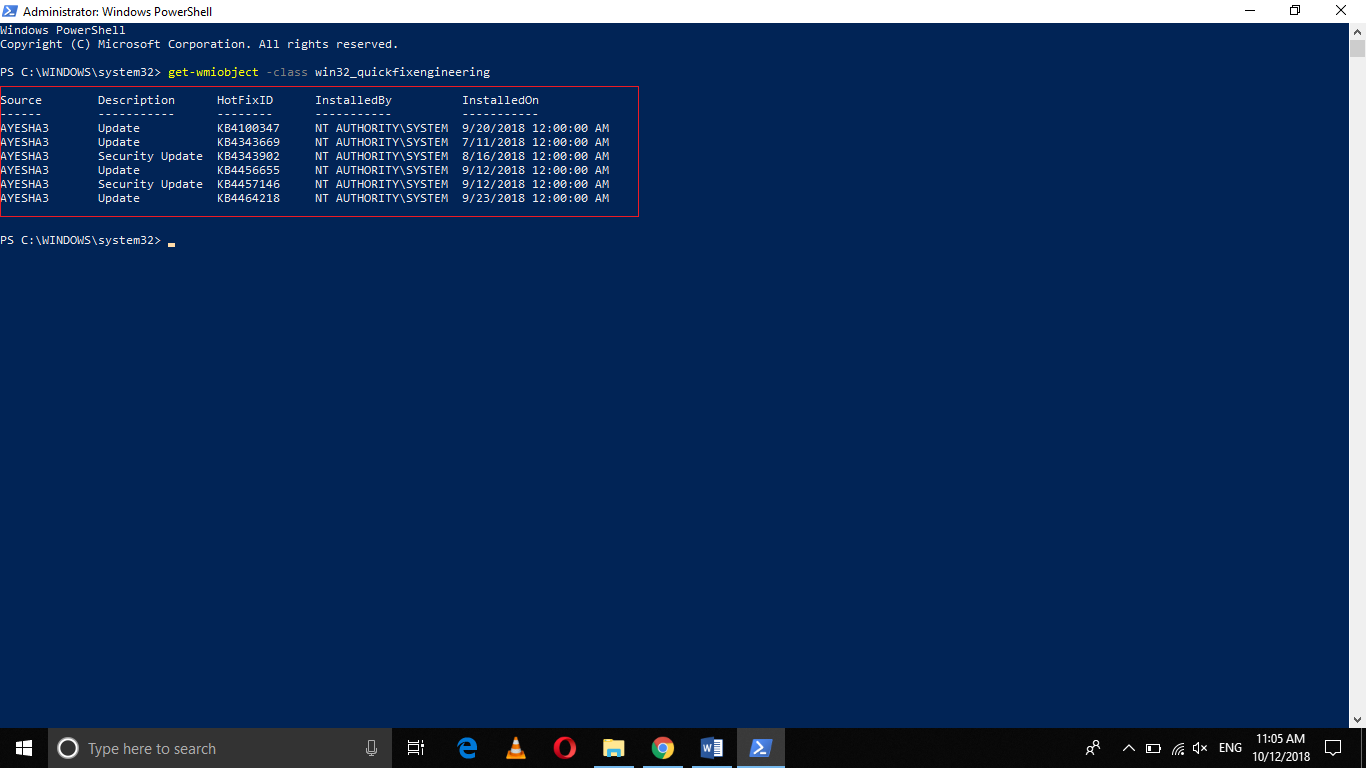The height and width of the screenshot is (768, 1366).
Task: Open the Windows Start menu
Action: (24, 748)
